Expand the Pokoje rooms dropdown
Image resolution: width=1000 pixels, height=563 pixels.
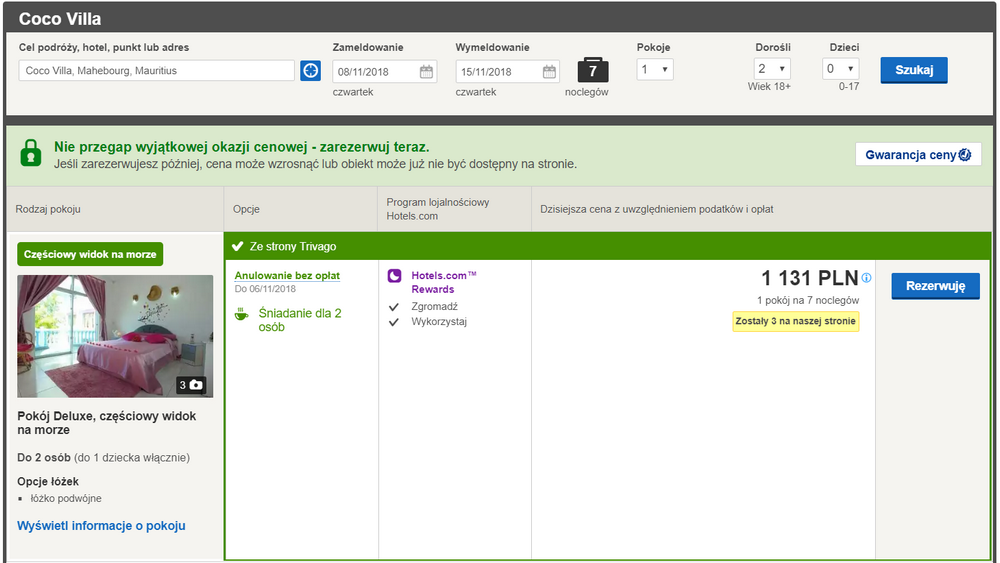point(656,69)
